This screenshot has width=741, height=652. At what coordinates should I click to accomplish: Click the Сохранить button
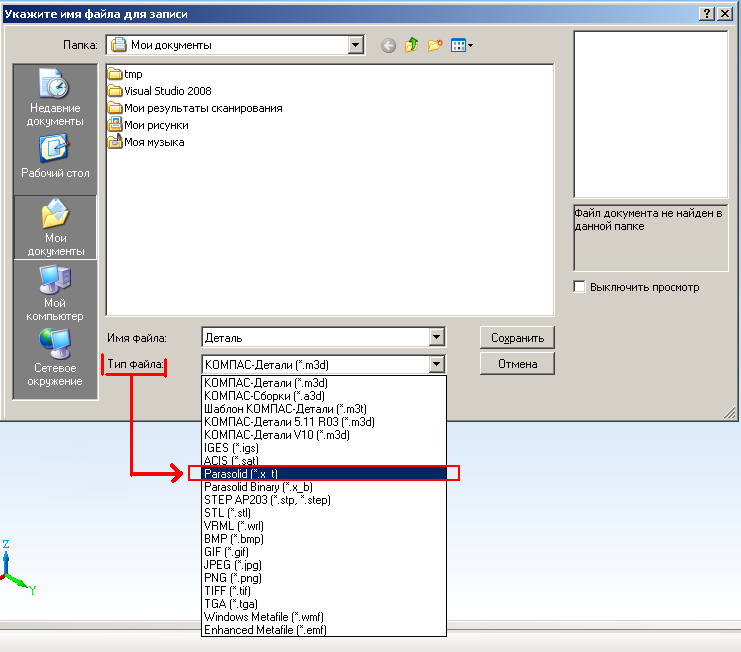pyautogui.click(x=517, y=337)
